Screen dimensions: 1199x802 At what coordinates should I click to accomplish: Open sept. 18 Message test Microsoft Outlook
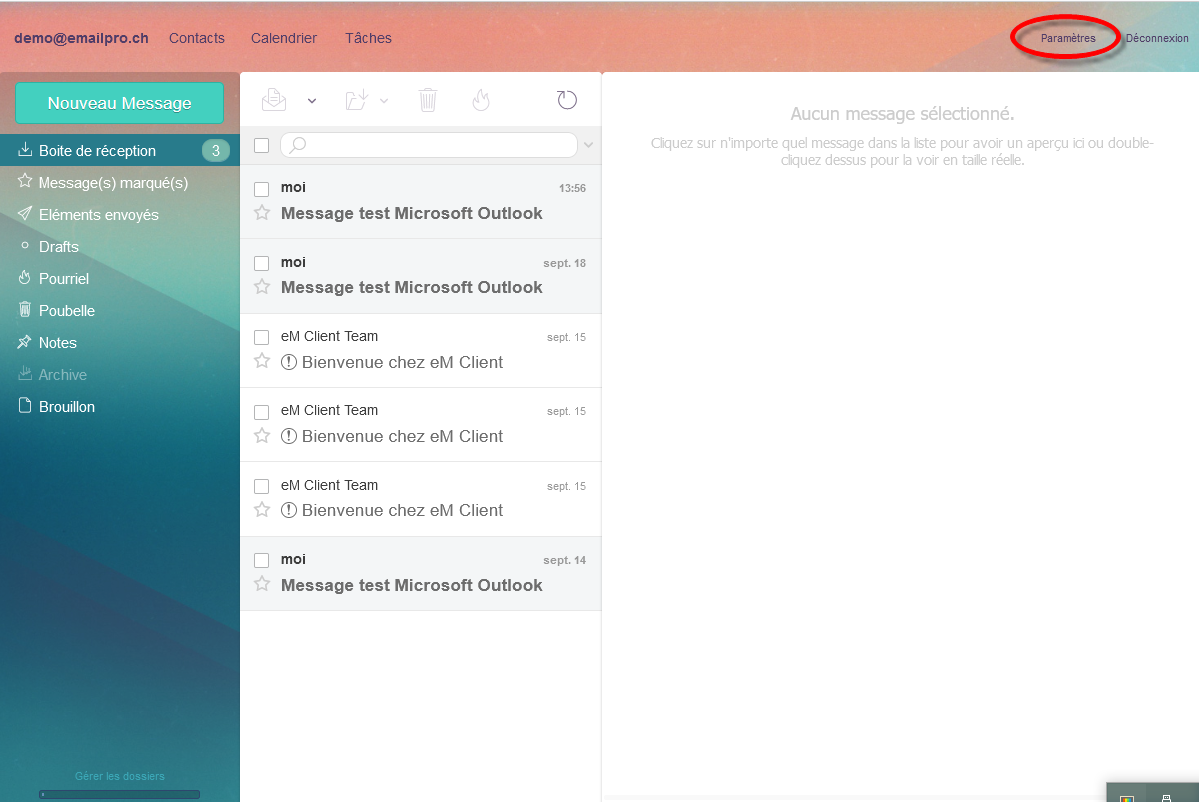click(421, 276)
